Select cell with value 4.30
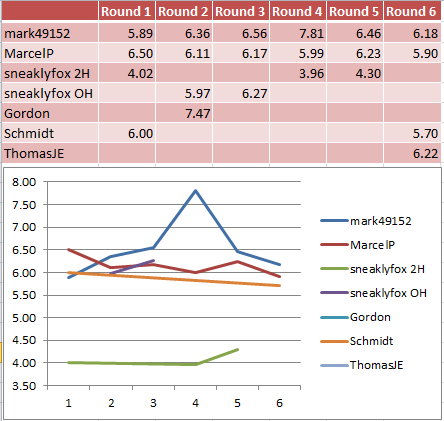 point(355,73)
